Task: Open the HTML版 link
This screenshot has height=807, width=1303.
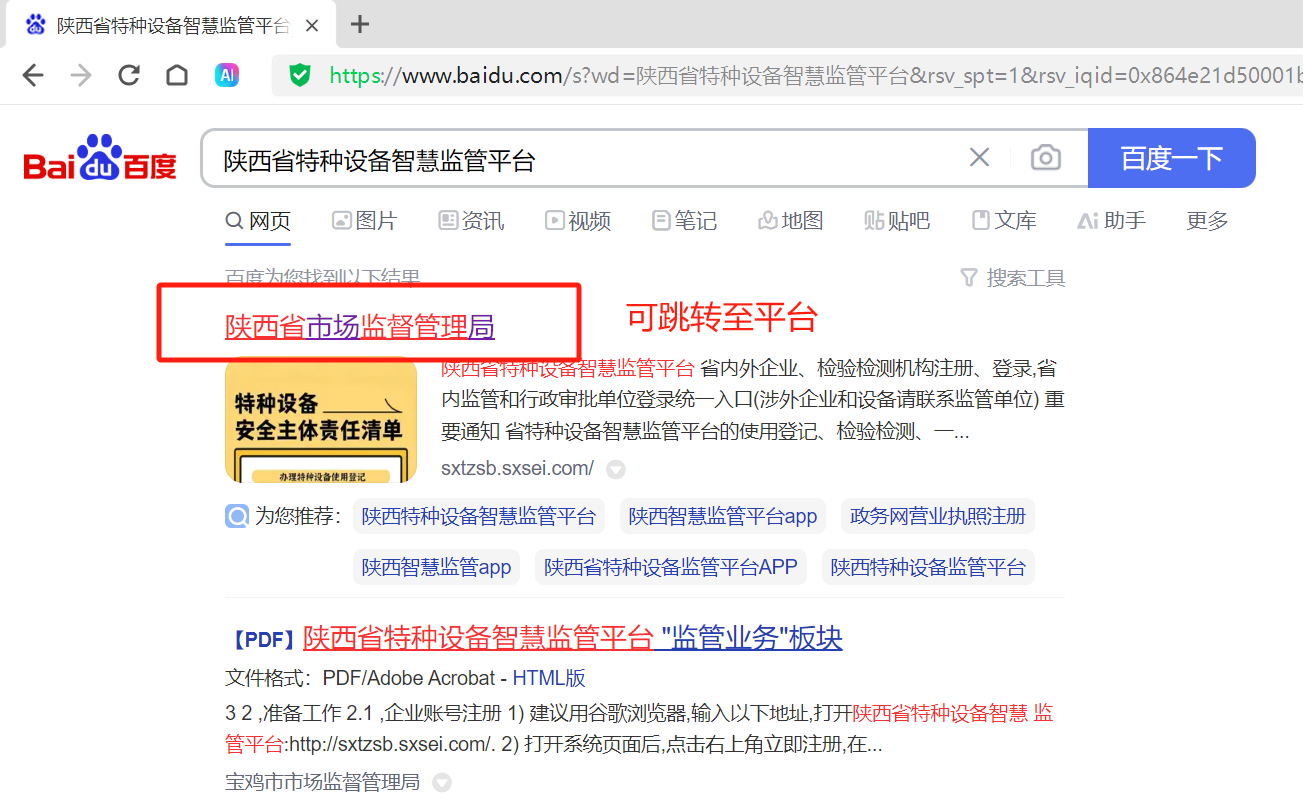Action: 549,678
